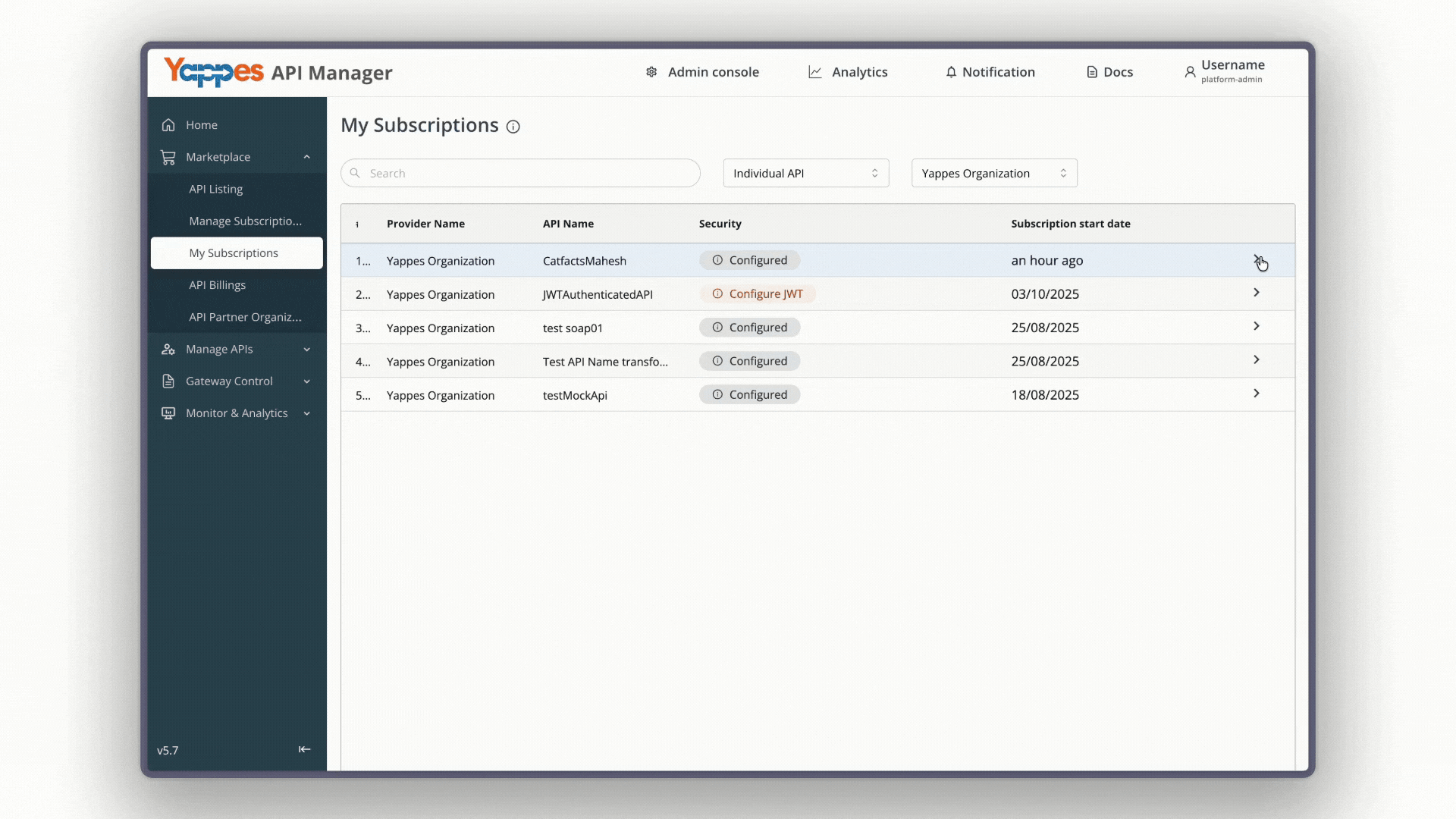The height and width of the screenshot is (819, 1456).
Task: Click the 'an hour ago' date cell
Action: [1047, 260]
